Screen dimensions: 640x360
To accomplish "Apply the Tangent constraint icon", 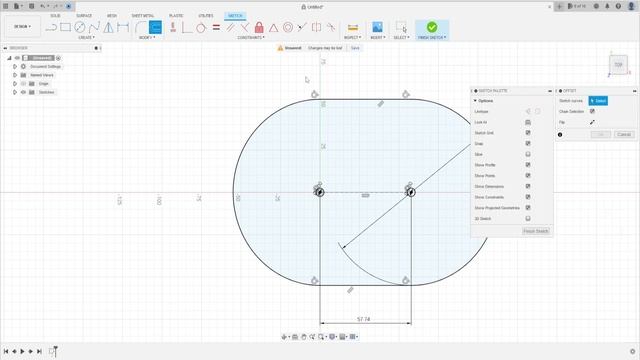I will (201, 28).
